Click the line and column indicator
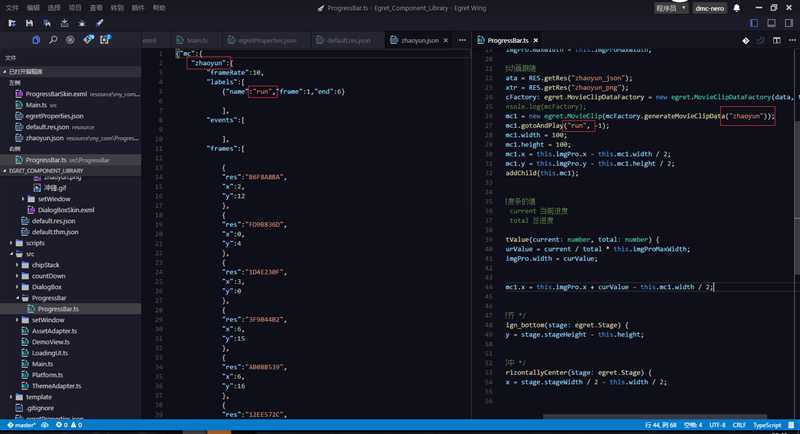Screen dimensions: 800x434 660,425
